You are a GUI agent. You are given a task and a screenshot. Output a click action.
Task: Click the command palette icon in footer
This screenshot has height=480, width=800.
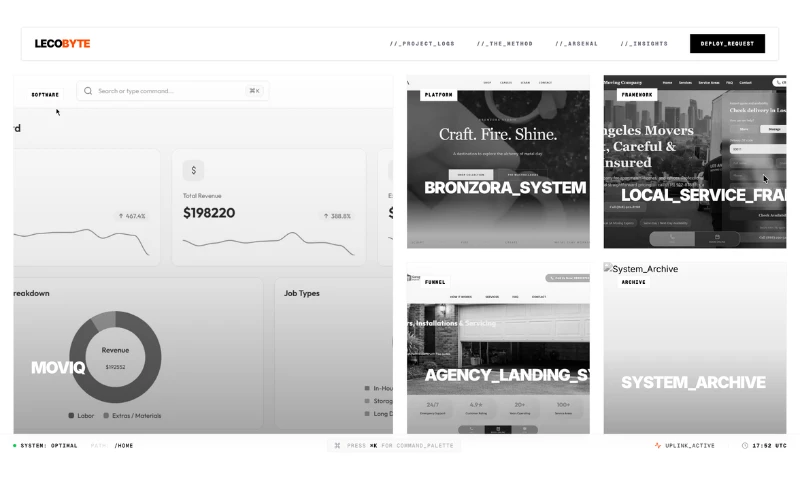click(x=337, y=446)
